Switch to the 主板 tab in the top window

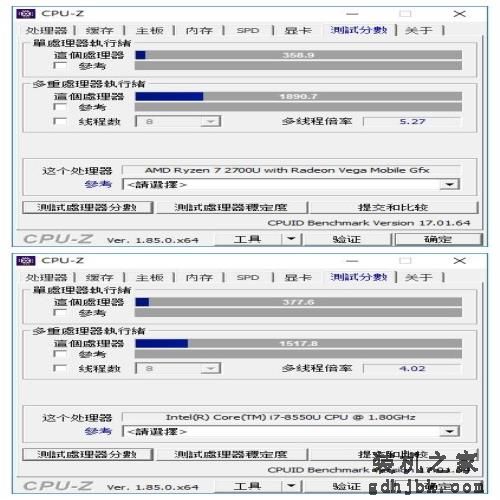pos(150,30)
